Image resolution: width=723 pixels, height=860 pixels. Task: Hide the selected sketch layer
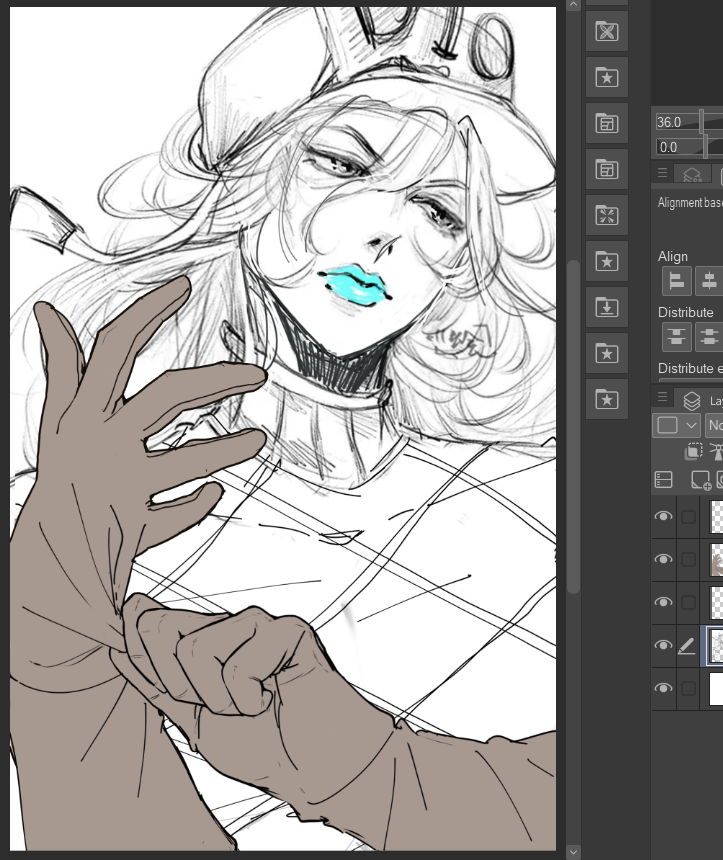[663, 645]
